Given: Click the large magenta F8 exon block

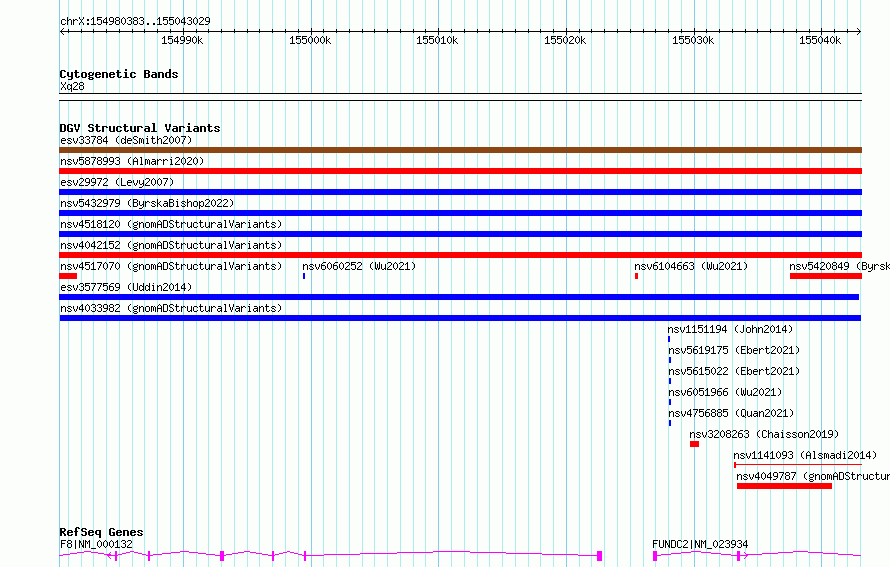Looking at the screenshot, I should [x=599, y=556].
